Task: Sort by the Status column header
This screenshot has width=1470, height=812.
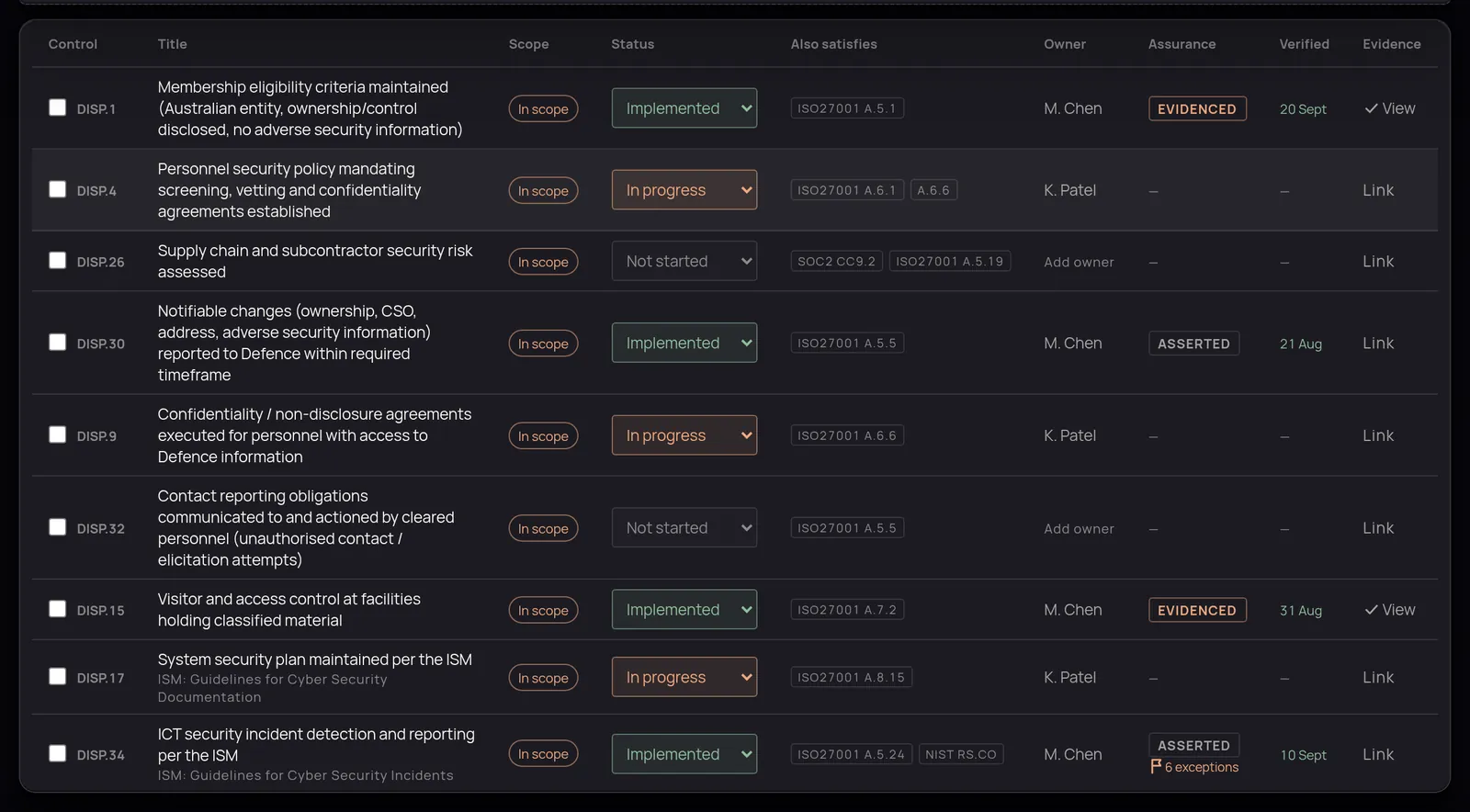Action: [x=633, y=44]
